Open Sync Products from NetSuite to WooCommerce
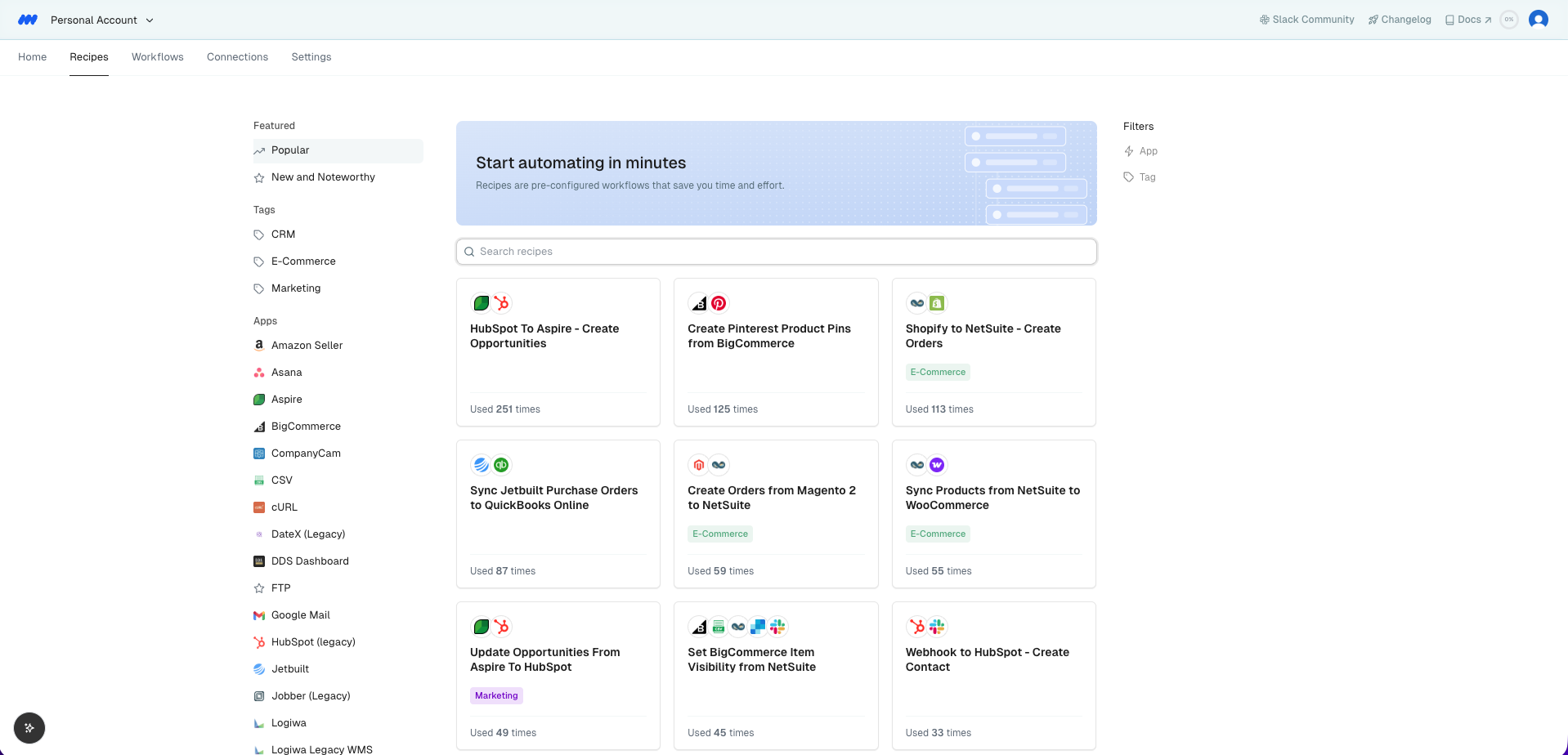The height and width of the screenshot is (755, 1568). (x=993, y=514)
